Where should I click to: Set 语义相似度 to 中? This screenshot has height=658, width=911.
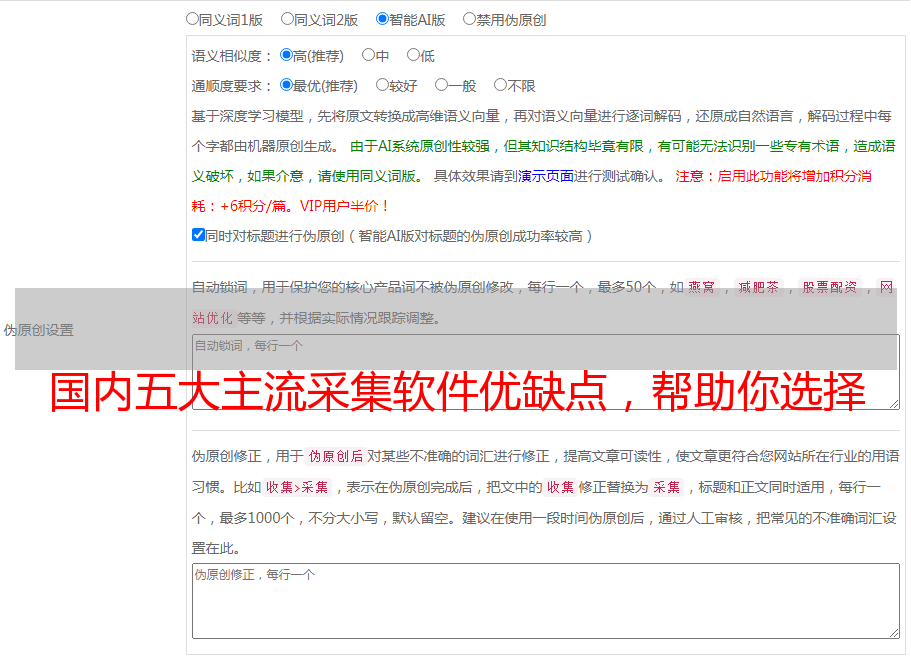point(368,55)
